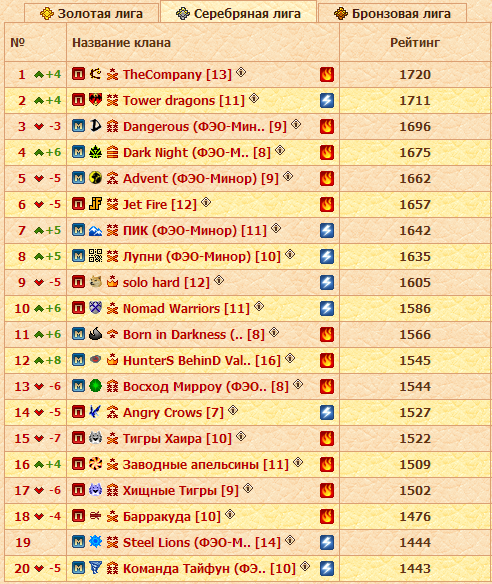The image size is (492, 584).
Task: Select the Серебряная лига tab
Action: tap(238, 13)
